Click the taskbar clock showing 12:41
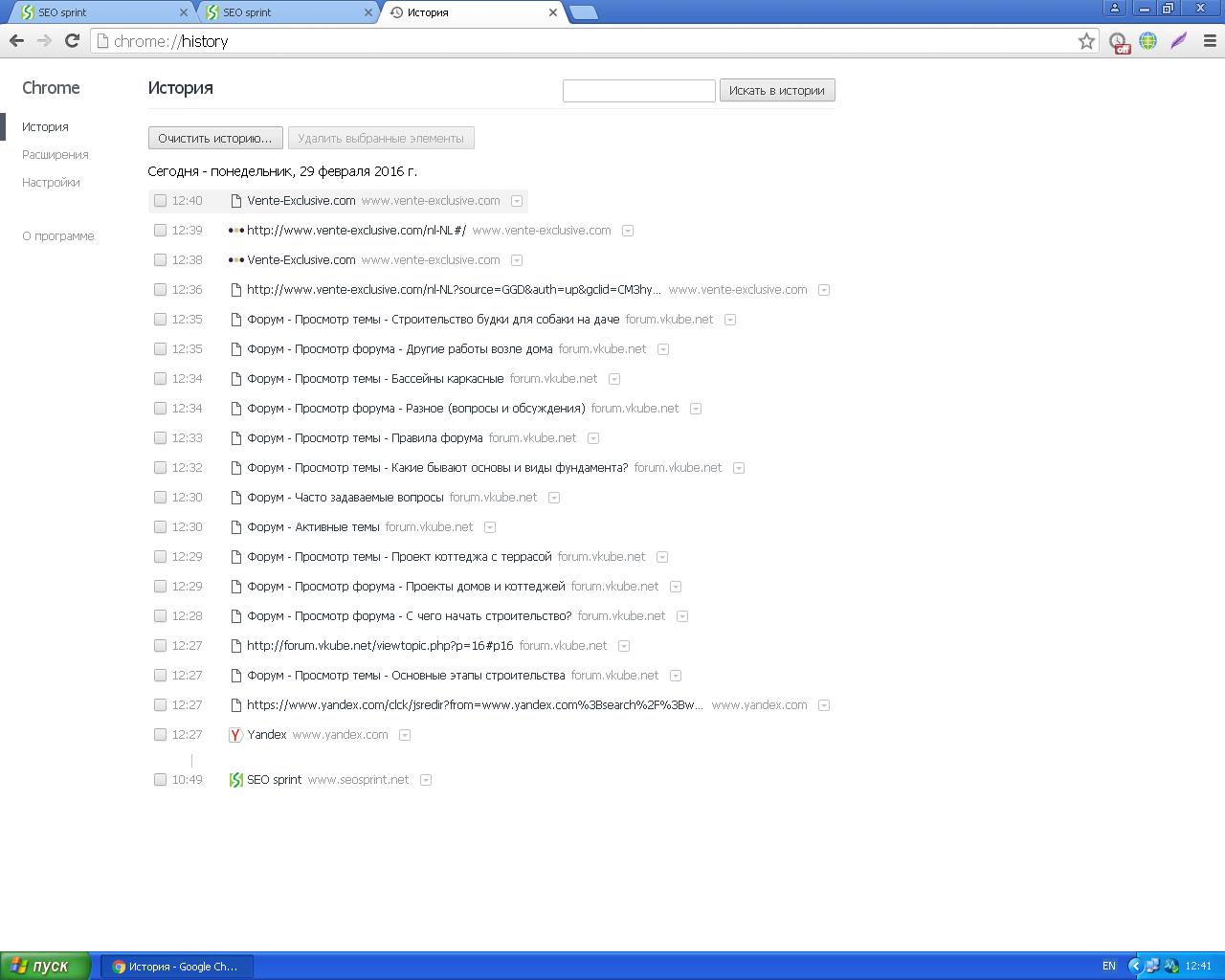The width and height of the screenshot is (1225, 980). tap(1198, 966)
